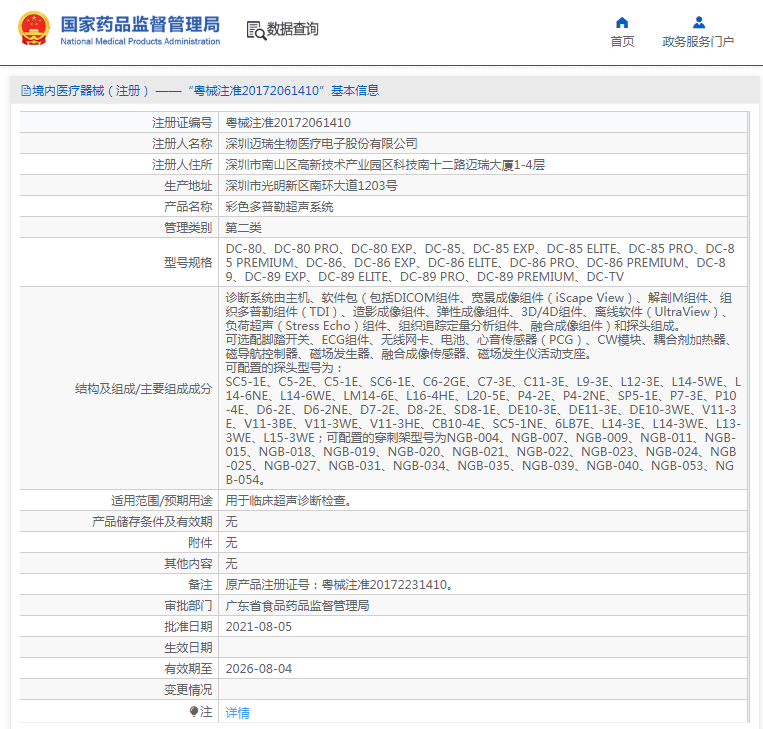
Task: Click 型号规格 label
Action: 188,262
